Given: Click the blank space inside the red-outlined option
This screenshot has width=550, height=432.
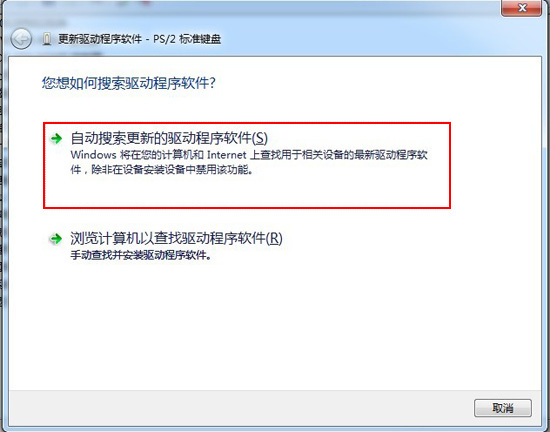Looking at the screenshot, I should point(247,191).
